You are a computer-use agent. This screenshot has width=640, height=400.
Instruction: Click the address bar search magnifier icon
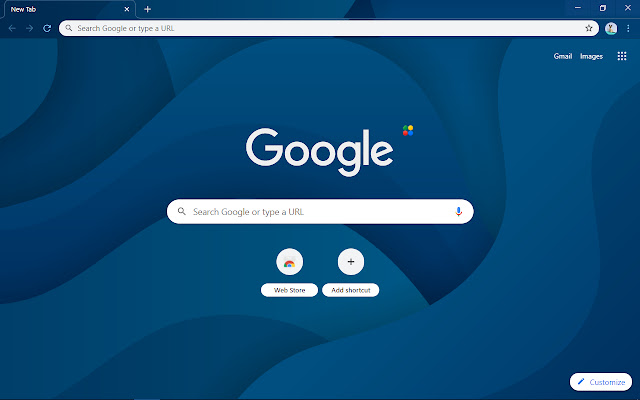coord(69,28)
